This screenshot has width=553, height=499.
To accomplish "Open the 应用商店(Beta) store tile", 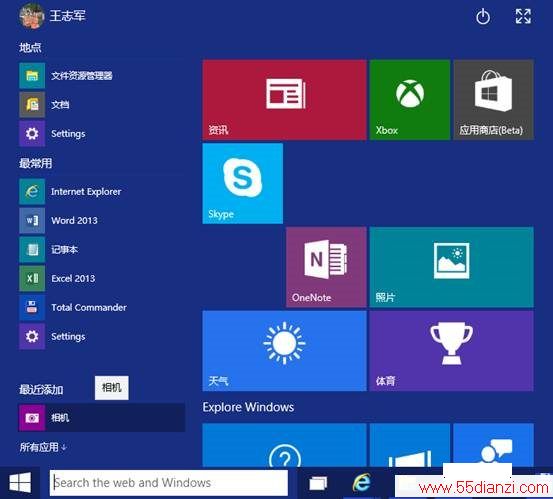I will coord(493,100).
